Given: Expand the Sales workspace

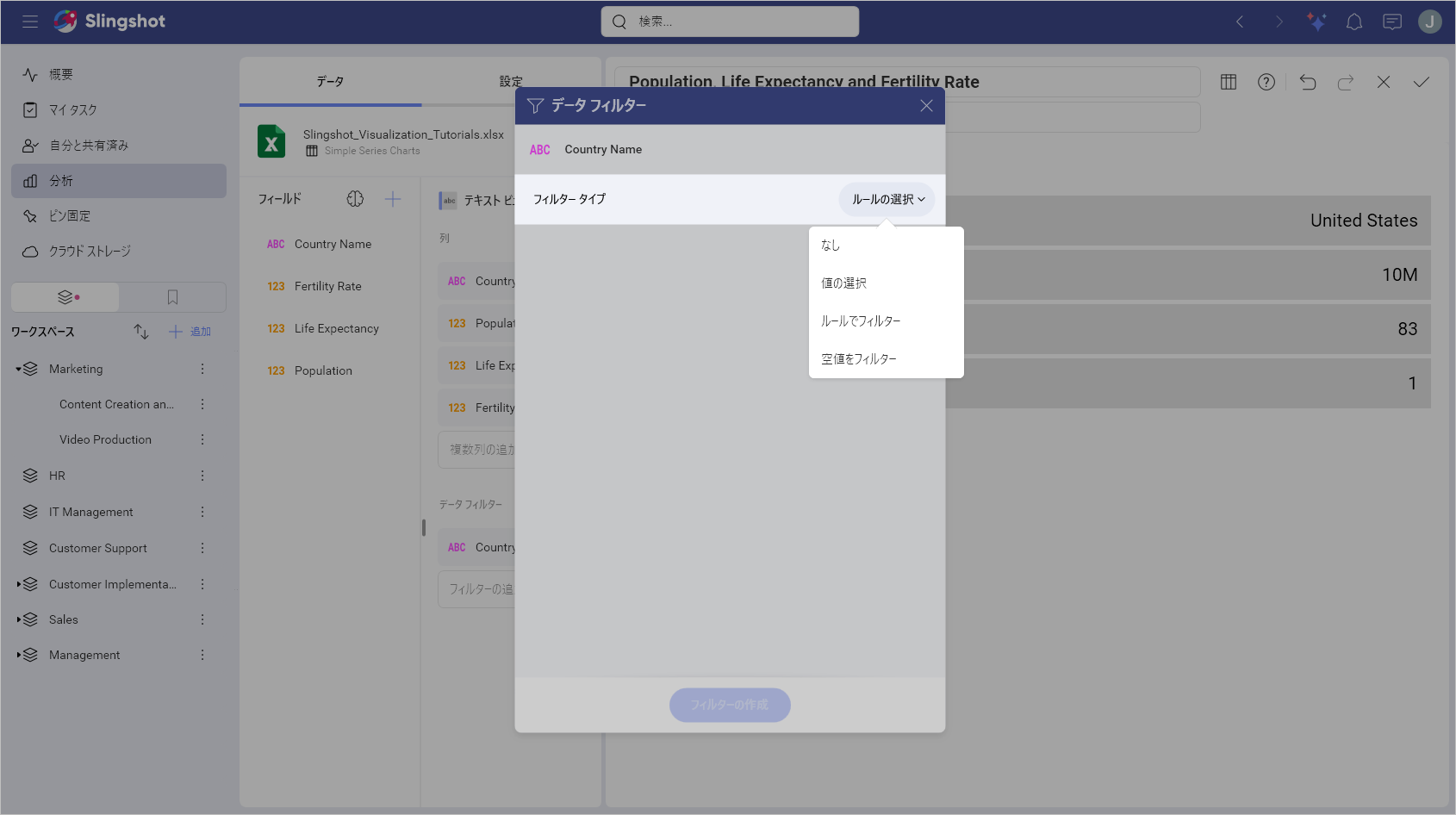Looking at the screenshot, I should [x=18, y=619].
